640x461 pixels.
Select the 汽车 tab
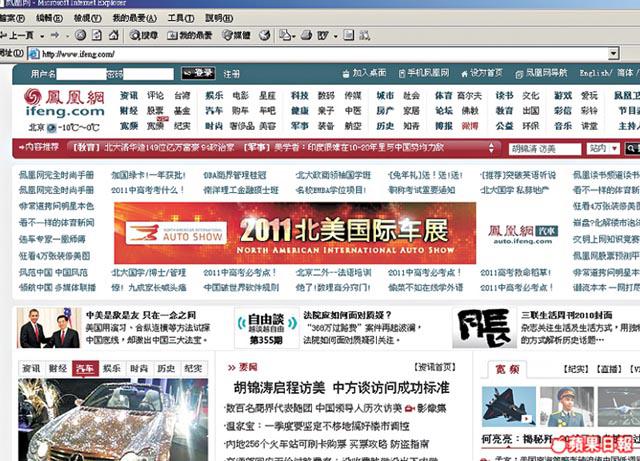point(85,369)
